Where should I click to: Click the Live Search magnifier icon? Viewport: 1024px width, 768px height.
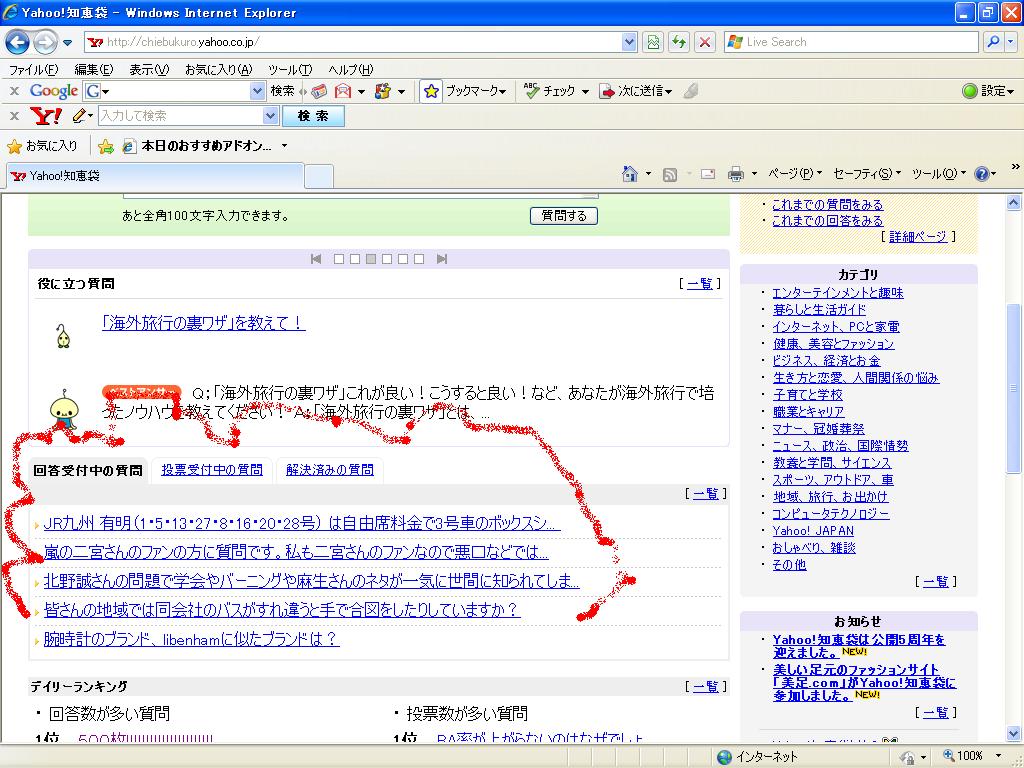tap(993, 42)
